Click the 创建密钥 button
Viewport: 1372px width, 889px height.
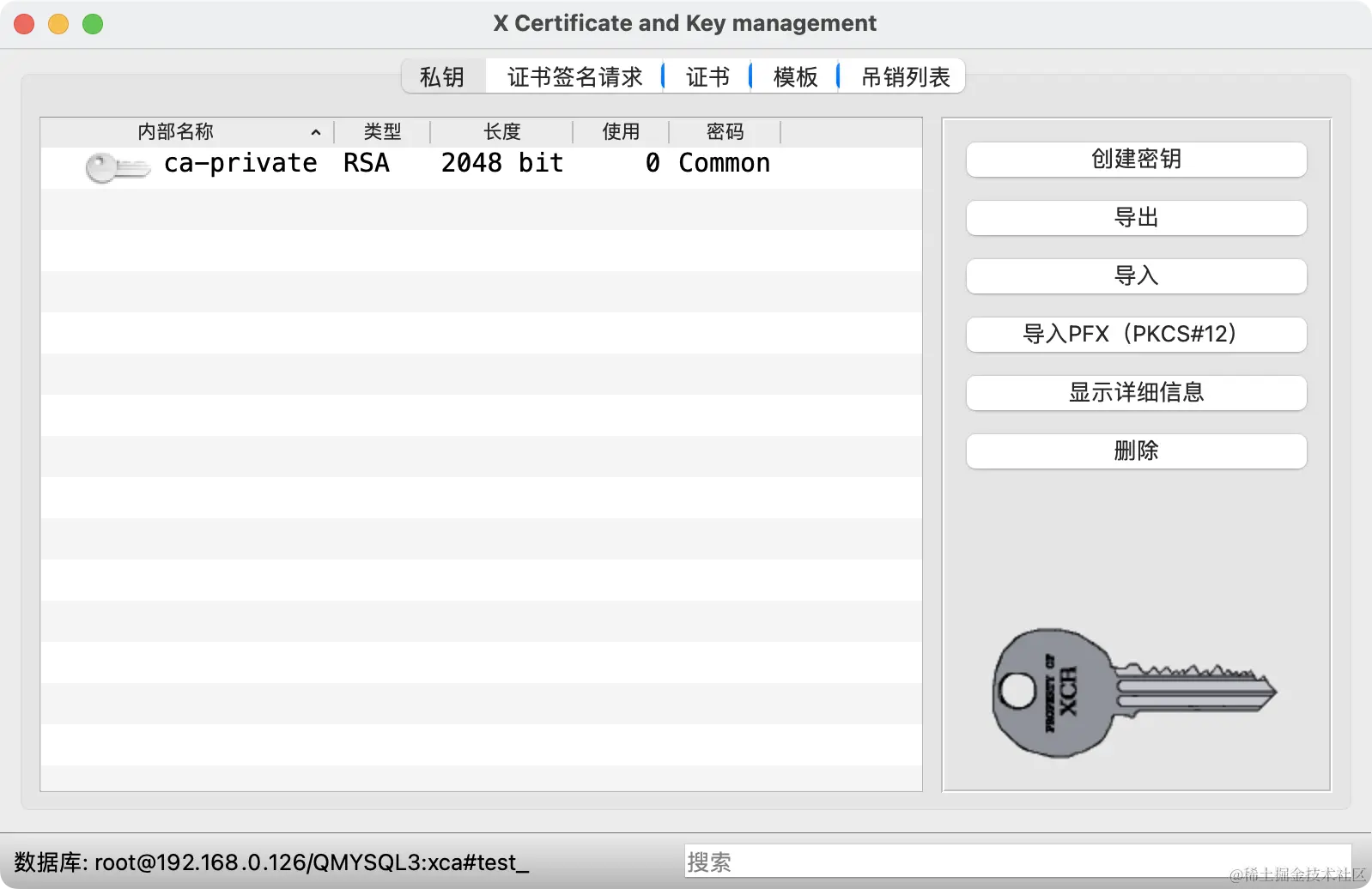tap(1137, 160)
